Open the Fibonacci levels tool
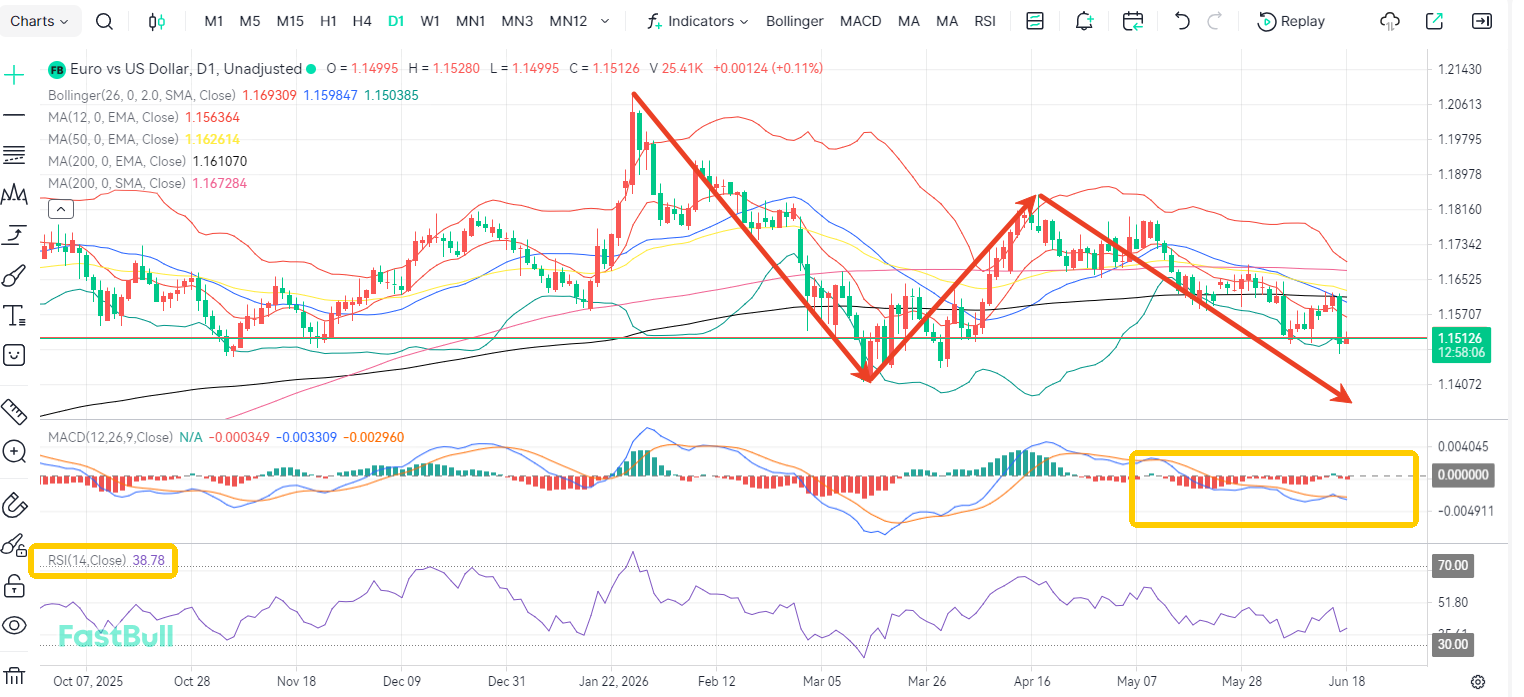This screenshot has height=697, width=1524. (14, 155)
